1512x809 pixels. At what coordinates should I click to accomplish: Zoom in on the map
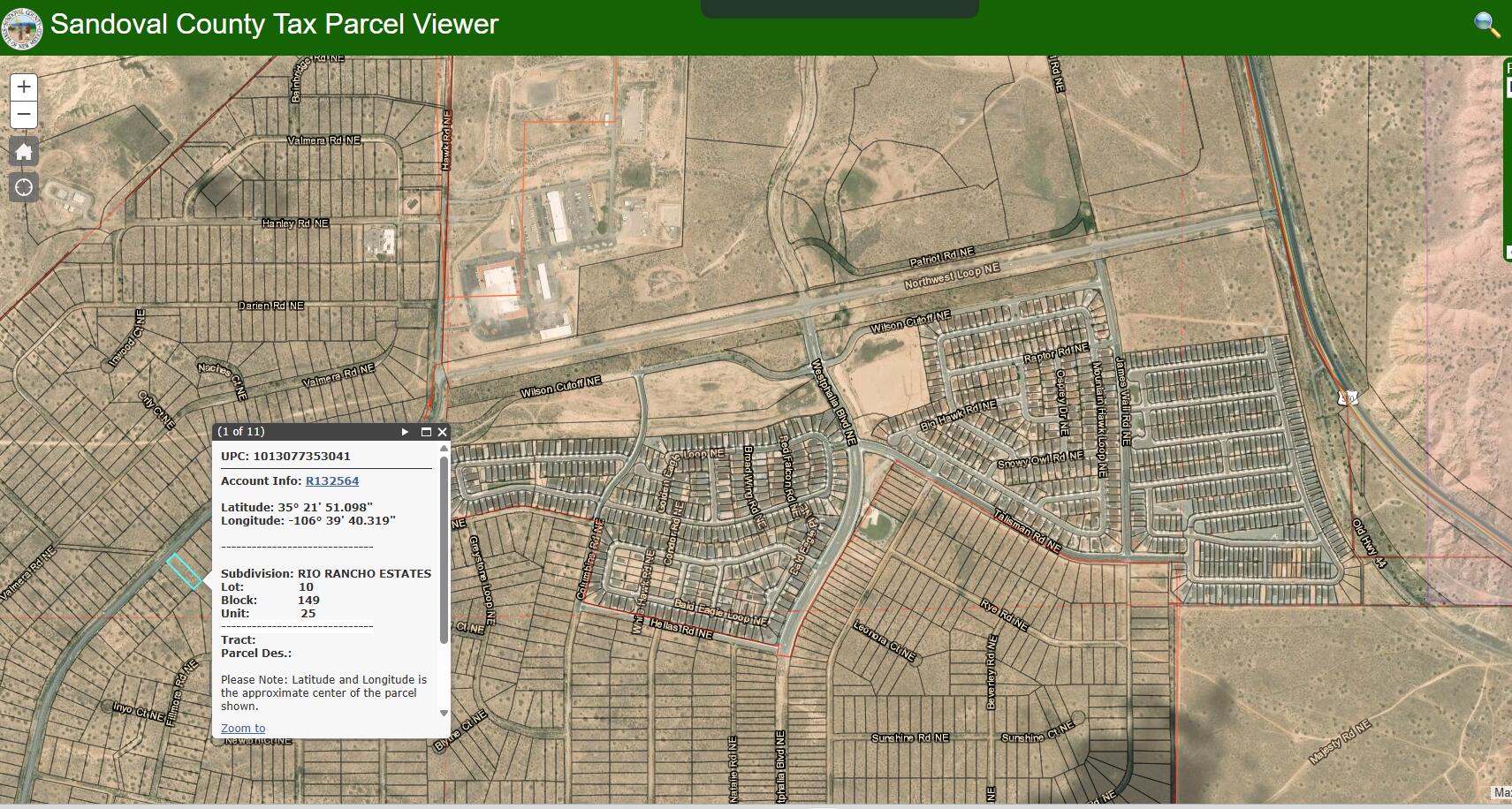24,87
